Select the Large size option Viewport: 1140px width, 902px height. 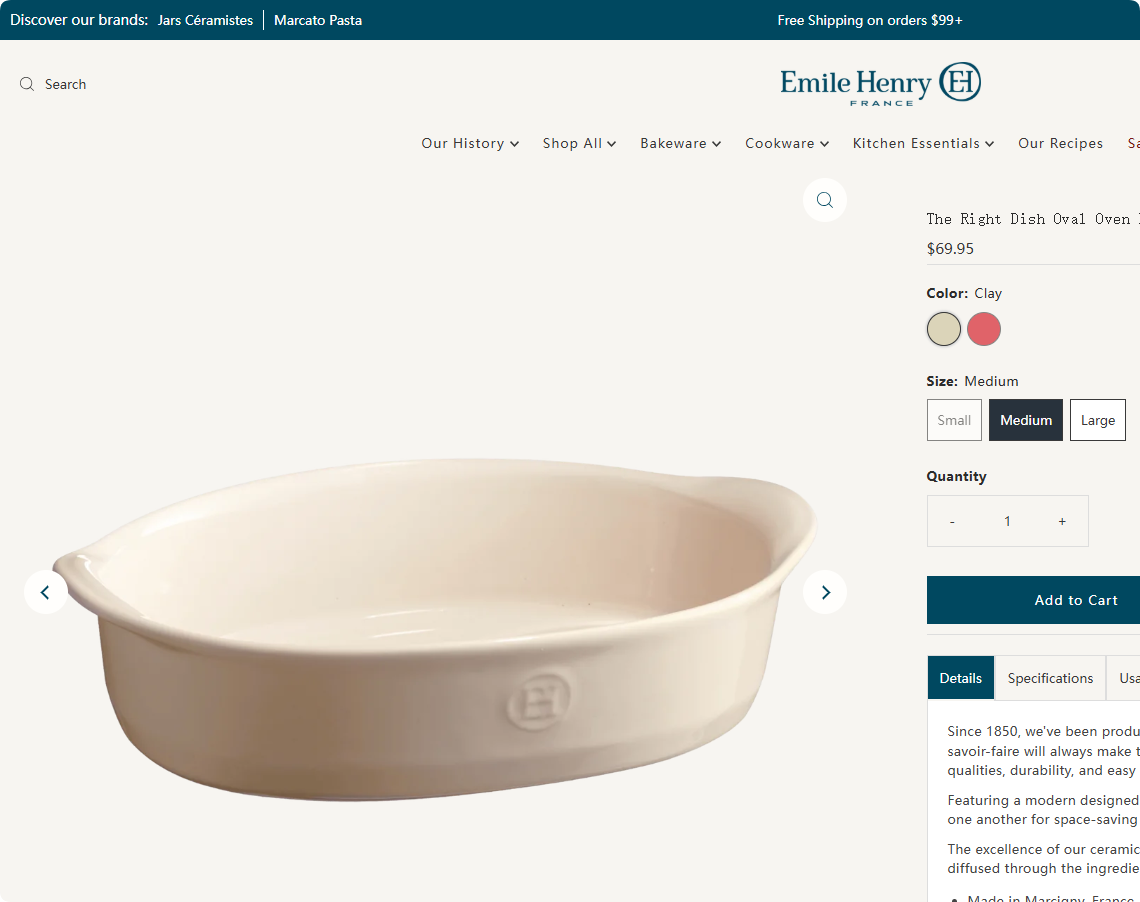tap(1098, 420)
